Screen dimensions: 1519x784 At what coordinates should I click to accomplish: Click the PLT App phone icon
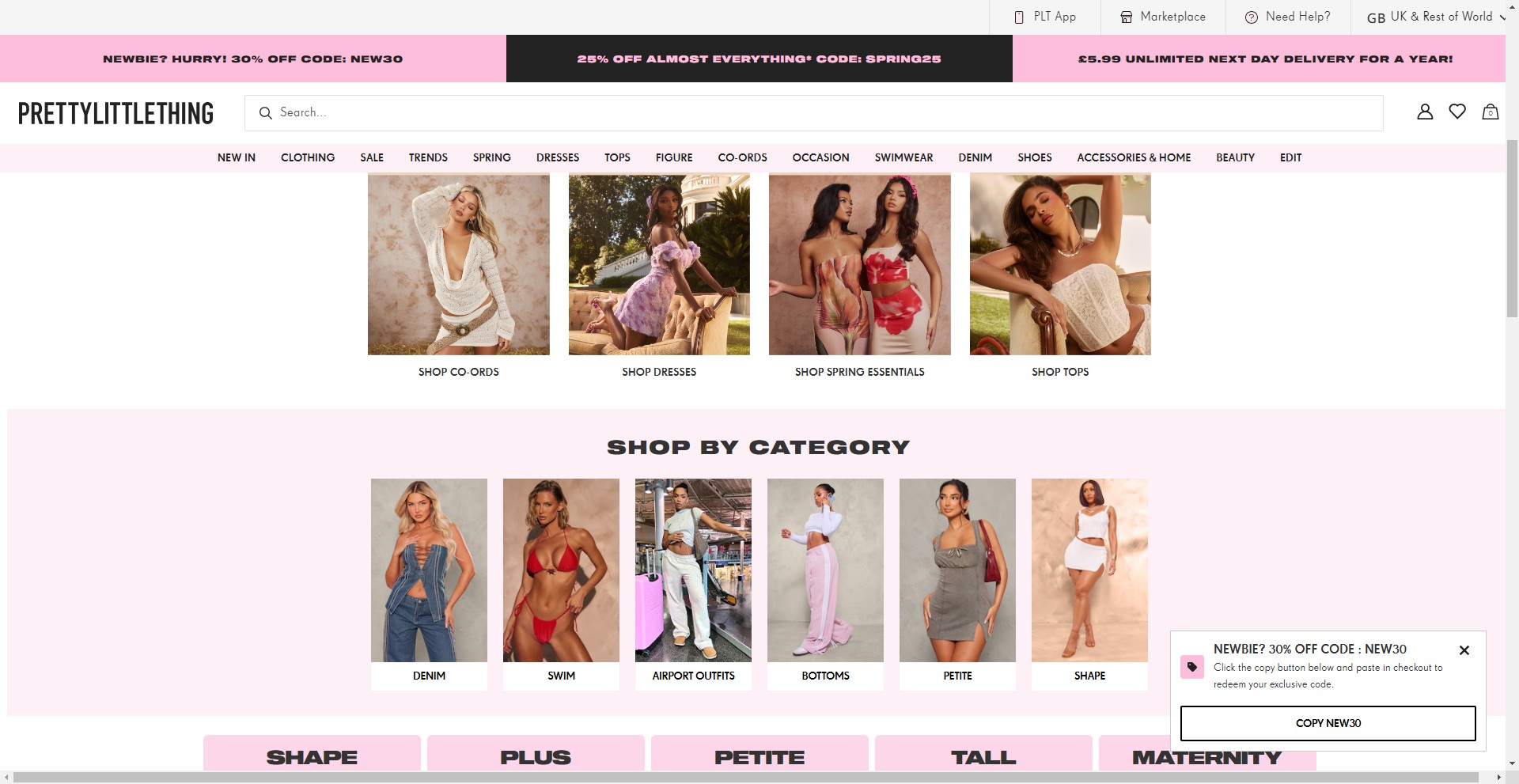point(1019,17)
